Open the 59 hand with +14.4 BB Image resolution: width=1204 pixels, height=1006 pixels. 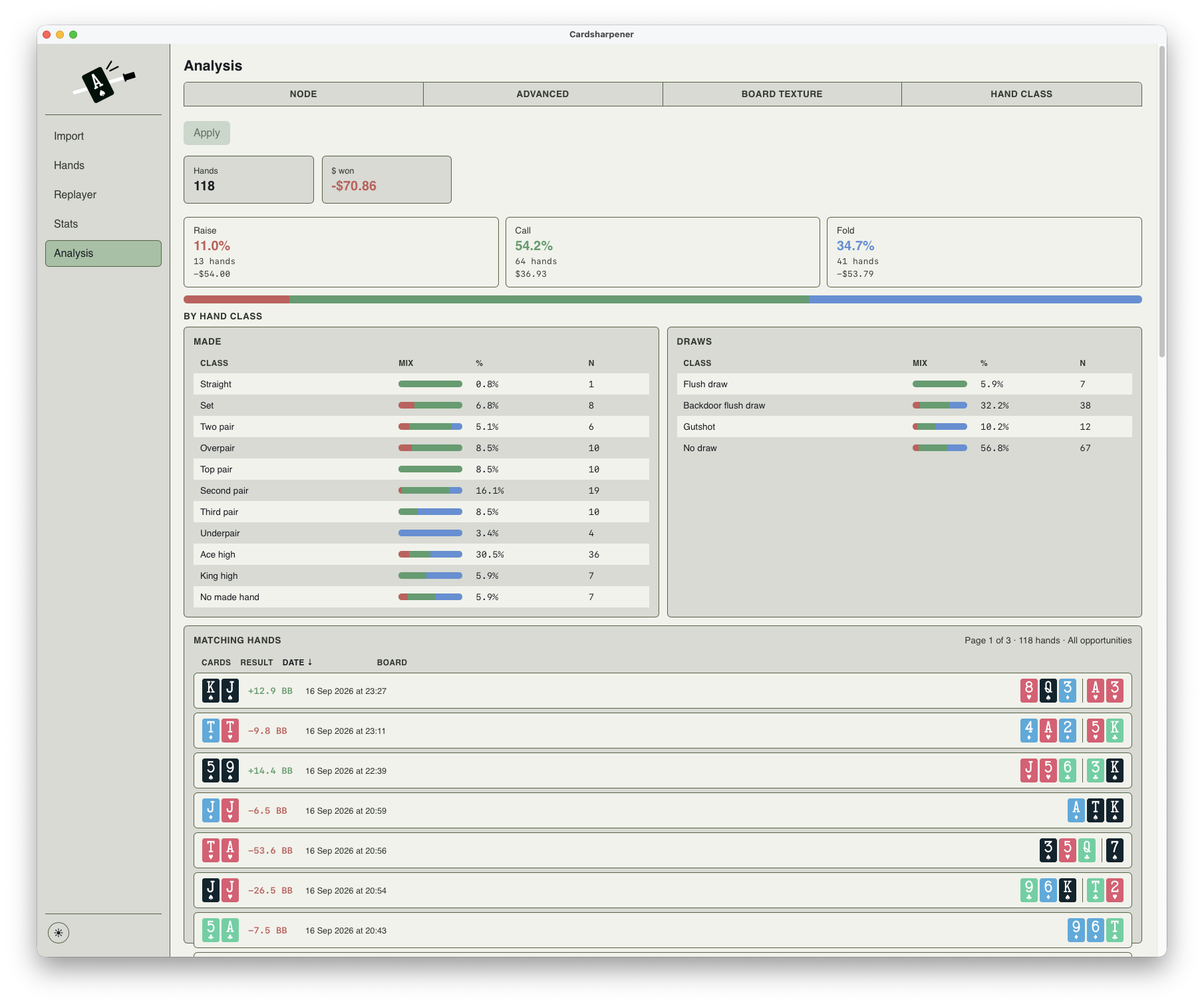click(663, 770)
